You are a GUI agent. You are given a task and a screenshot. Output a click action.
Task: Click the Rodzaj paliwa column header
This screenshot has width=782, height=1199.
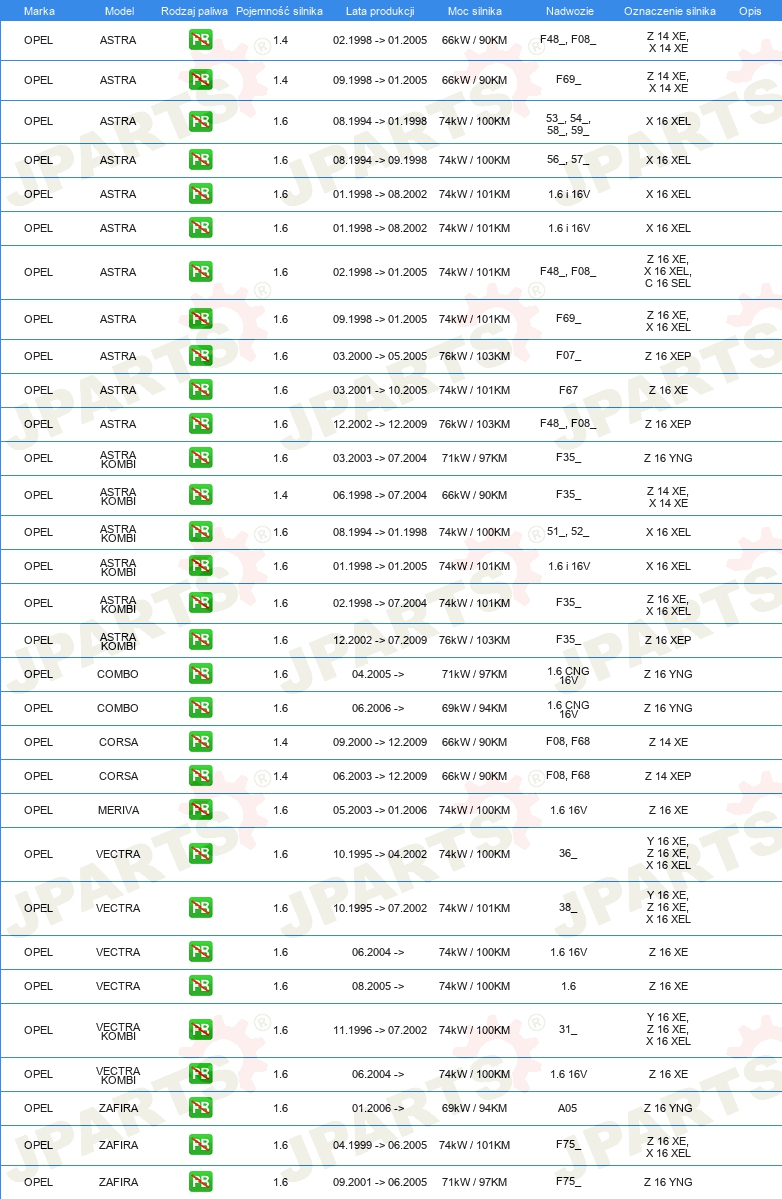194,11
